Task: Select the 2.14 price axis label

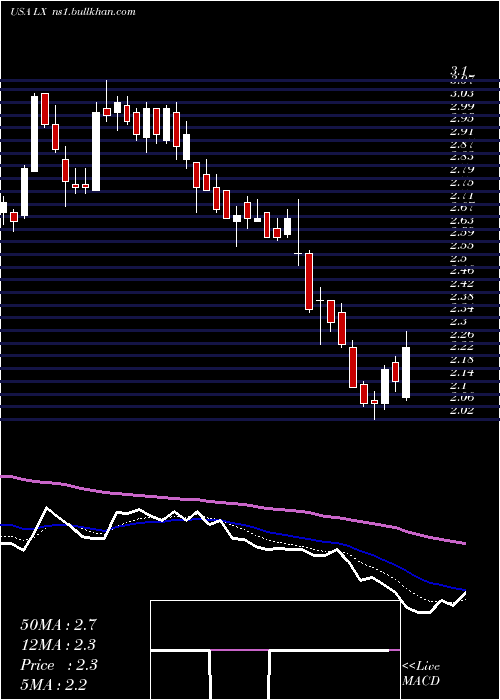Action: coord(462,372)
